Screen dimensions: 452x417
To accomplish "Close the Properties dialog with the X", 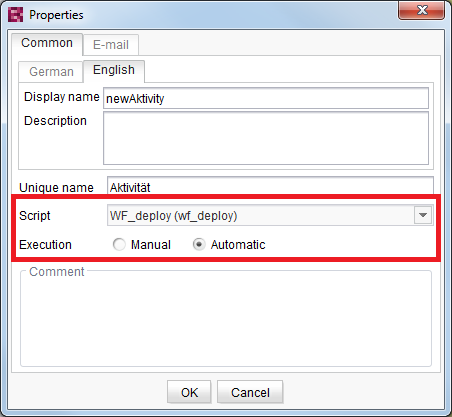I will coord(421,10).
